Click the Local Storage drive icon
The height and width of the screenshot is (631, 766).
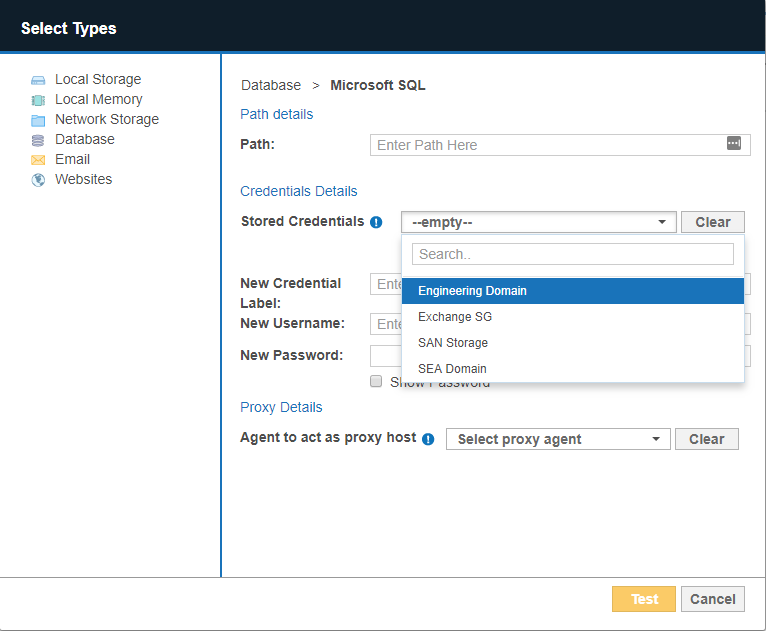click(x=38, y=80)
